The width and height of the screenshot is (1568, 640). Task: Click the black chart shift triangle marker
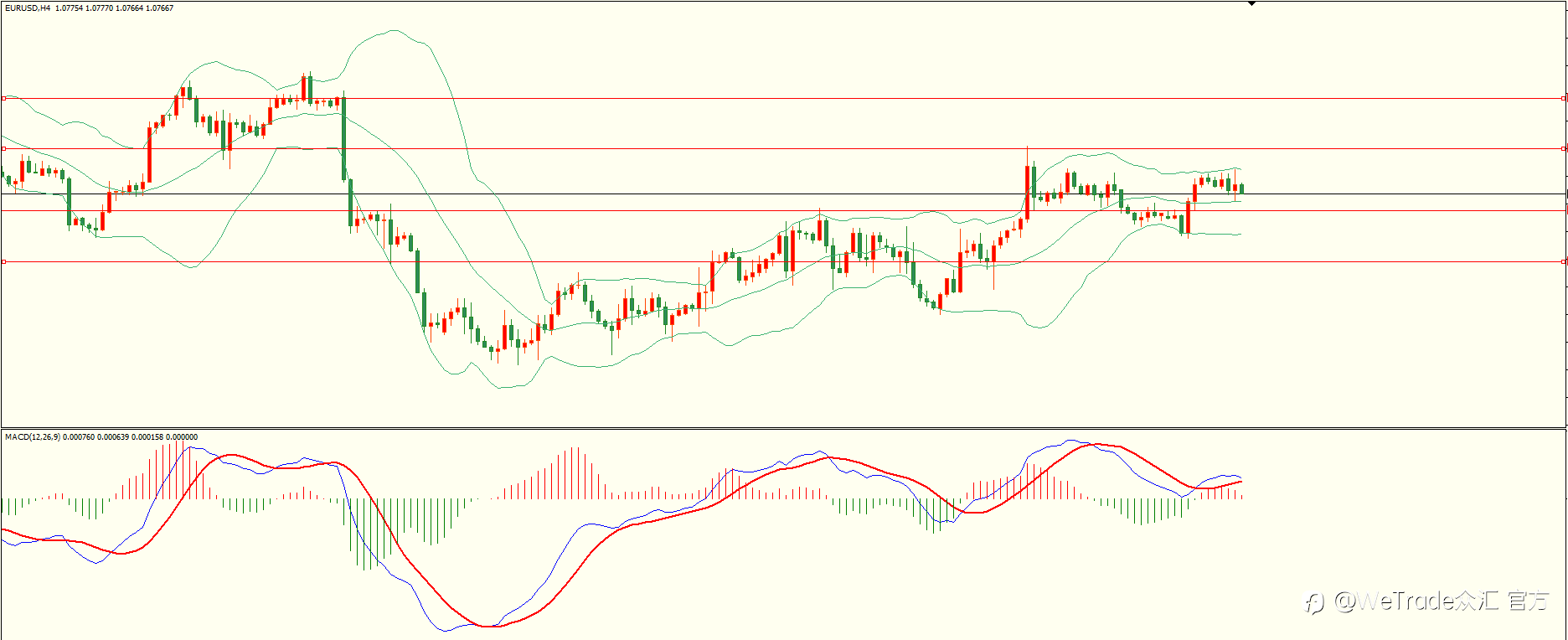[1251, 3]
